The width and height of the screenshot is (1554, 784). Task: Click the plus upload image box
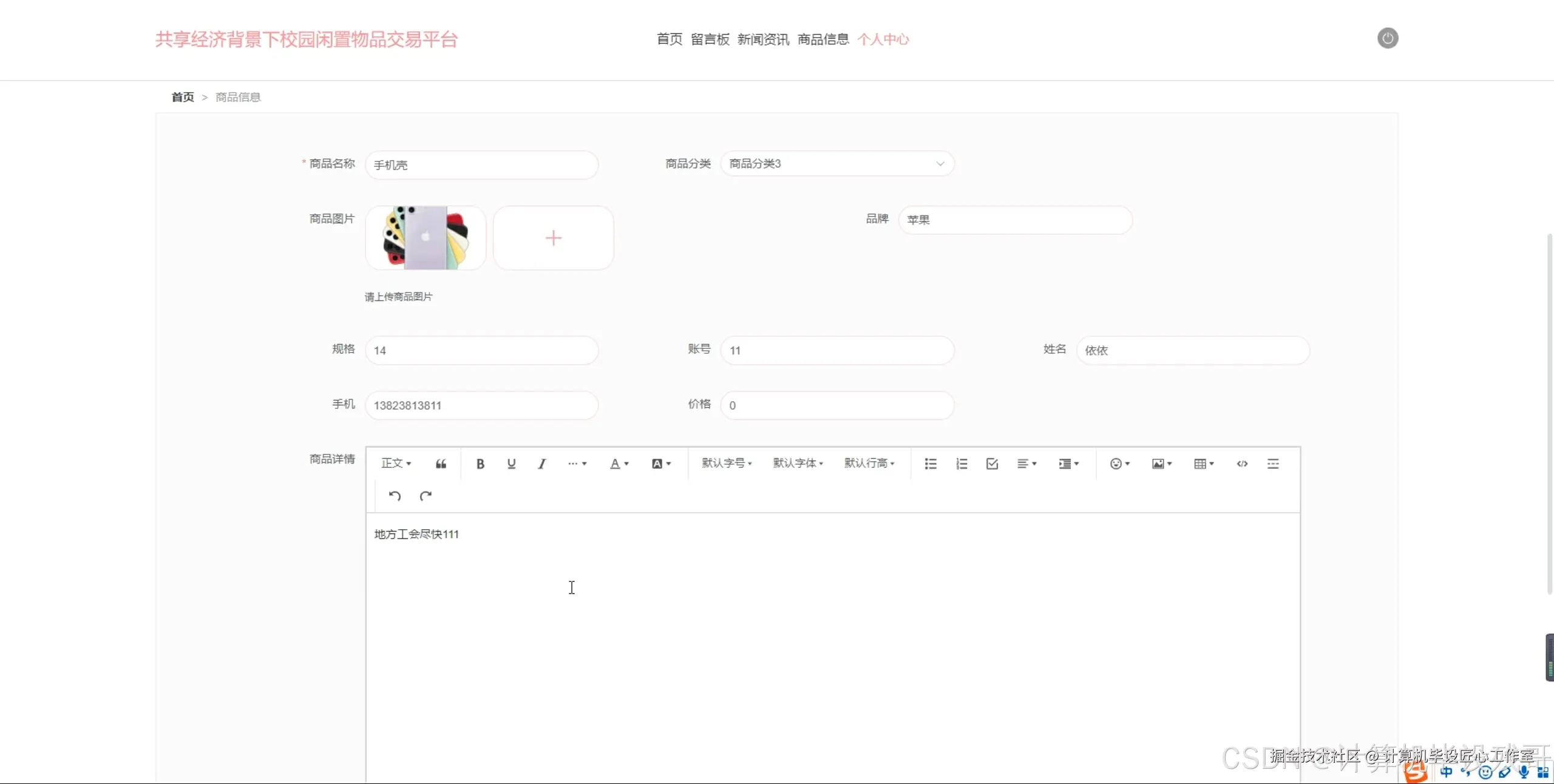(x=553, y=238)
